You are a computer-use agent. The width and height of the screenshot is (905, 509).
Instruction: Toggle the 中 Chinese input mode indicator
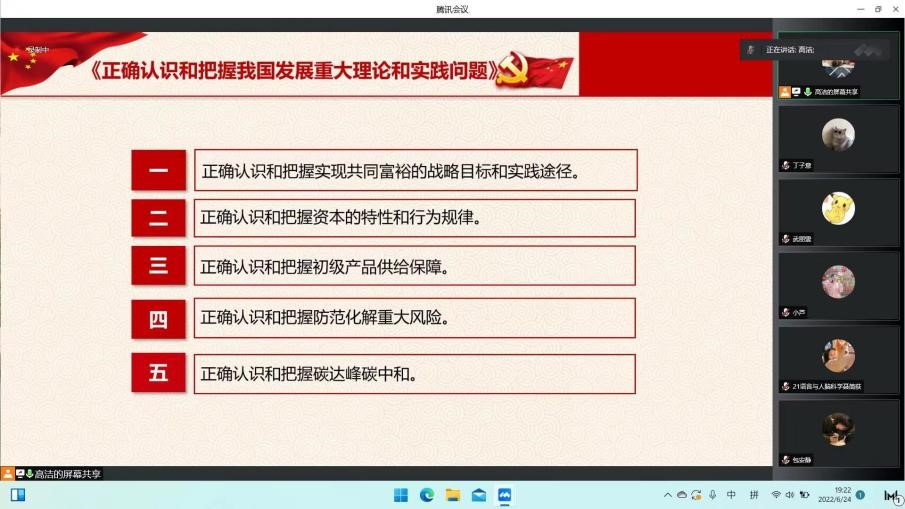(731, 495)
